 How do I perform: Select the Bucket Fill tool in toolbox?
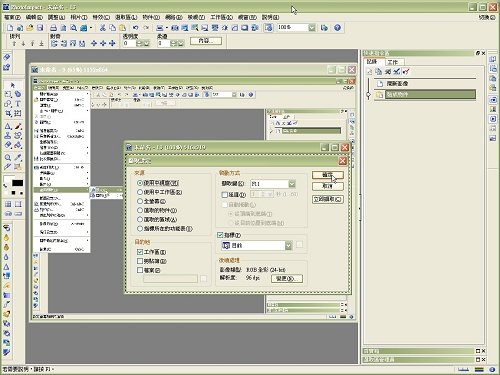click(18, 145)
